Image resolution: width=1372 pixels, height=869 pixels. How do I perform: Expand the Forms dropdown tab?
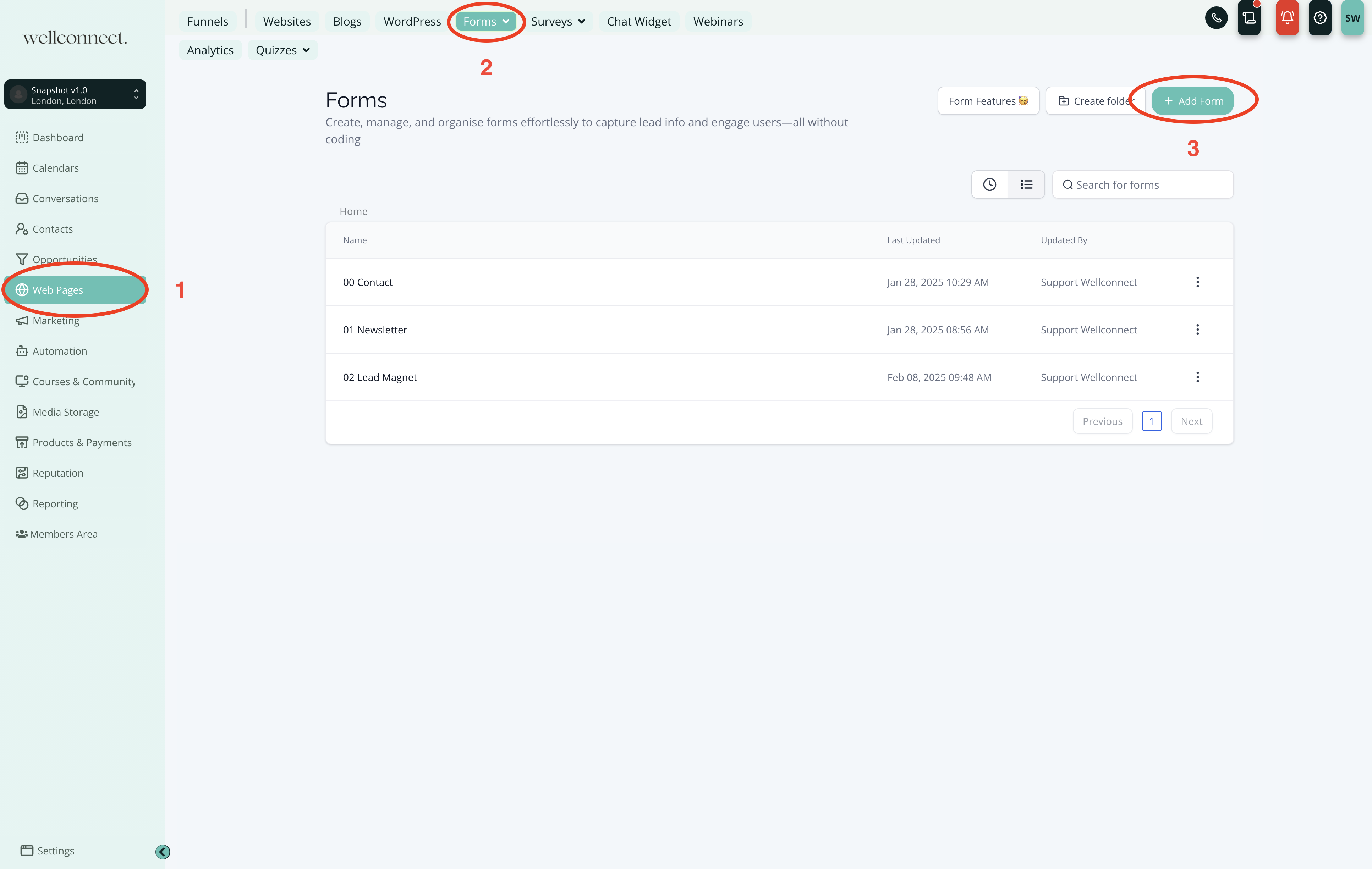click(x=486, y=22)
